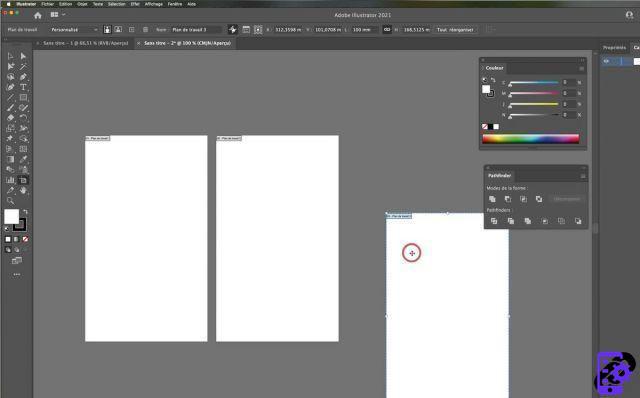Select the Eraser tool
The height and width of the screenshot is (398, 640).
tap(11, 118)
